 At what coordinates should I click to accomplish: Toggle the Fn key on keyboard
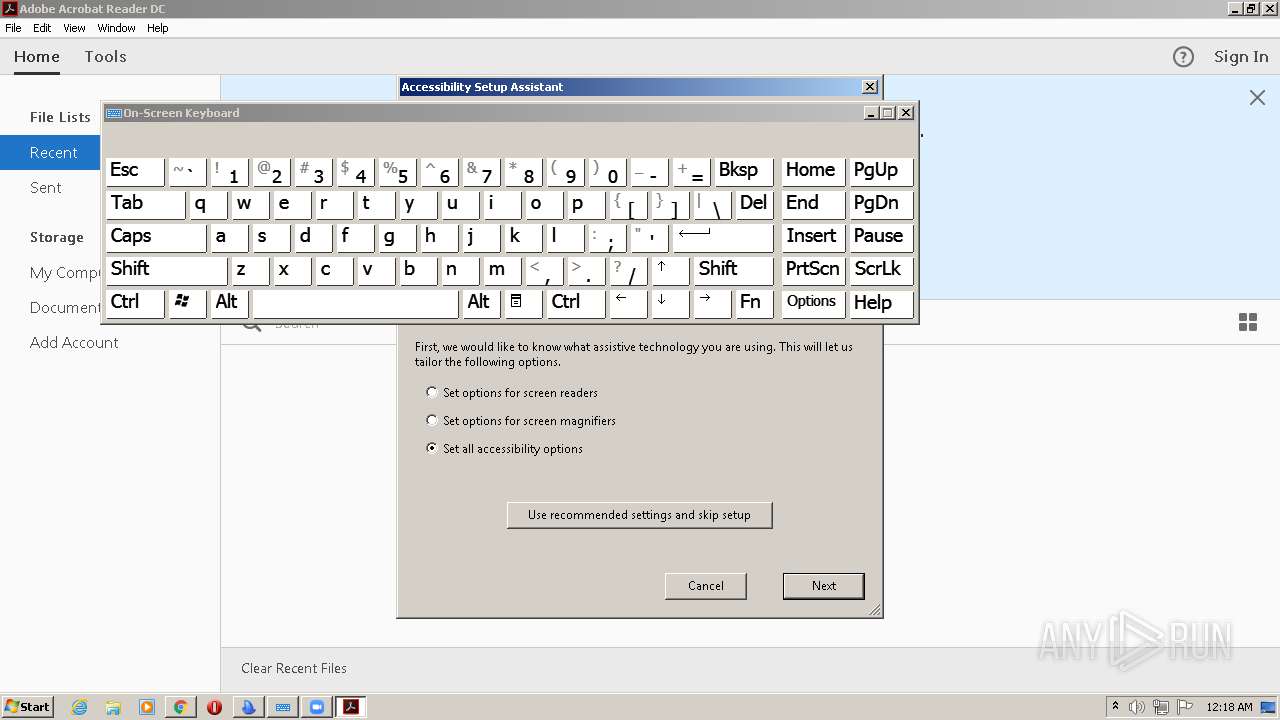tap(754, 303)
